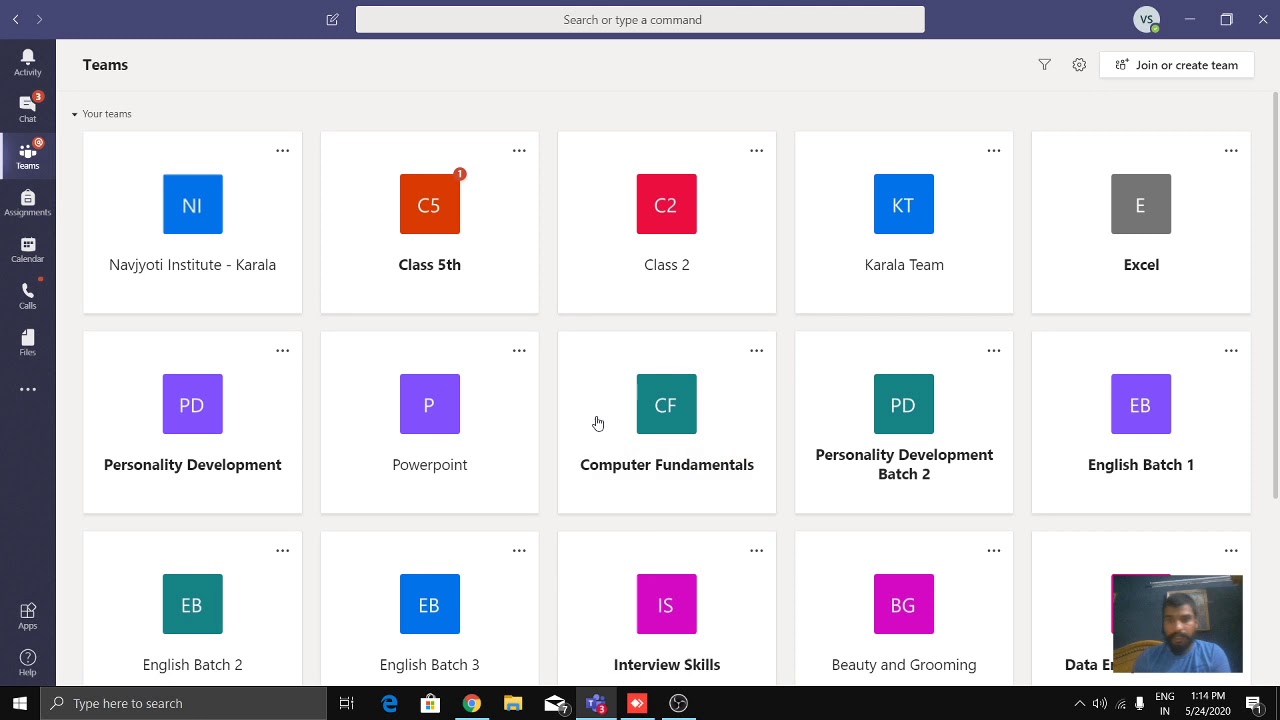This screenshot has width=1280, height=720.
Task: Open the Activity feed
Action: [28, 62]
